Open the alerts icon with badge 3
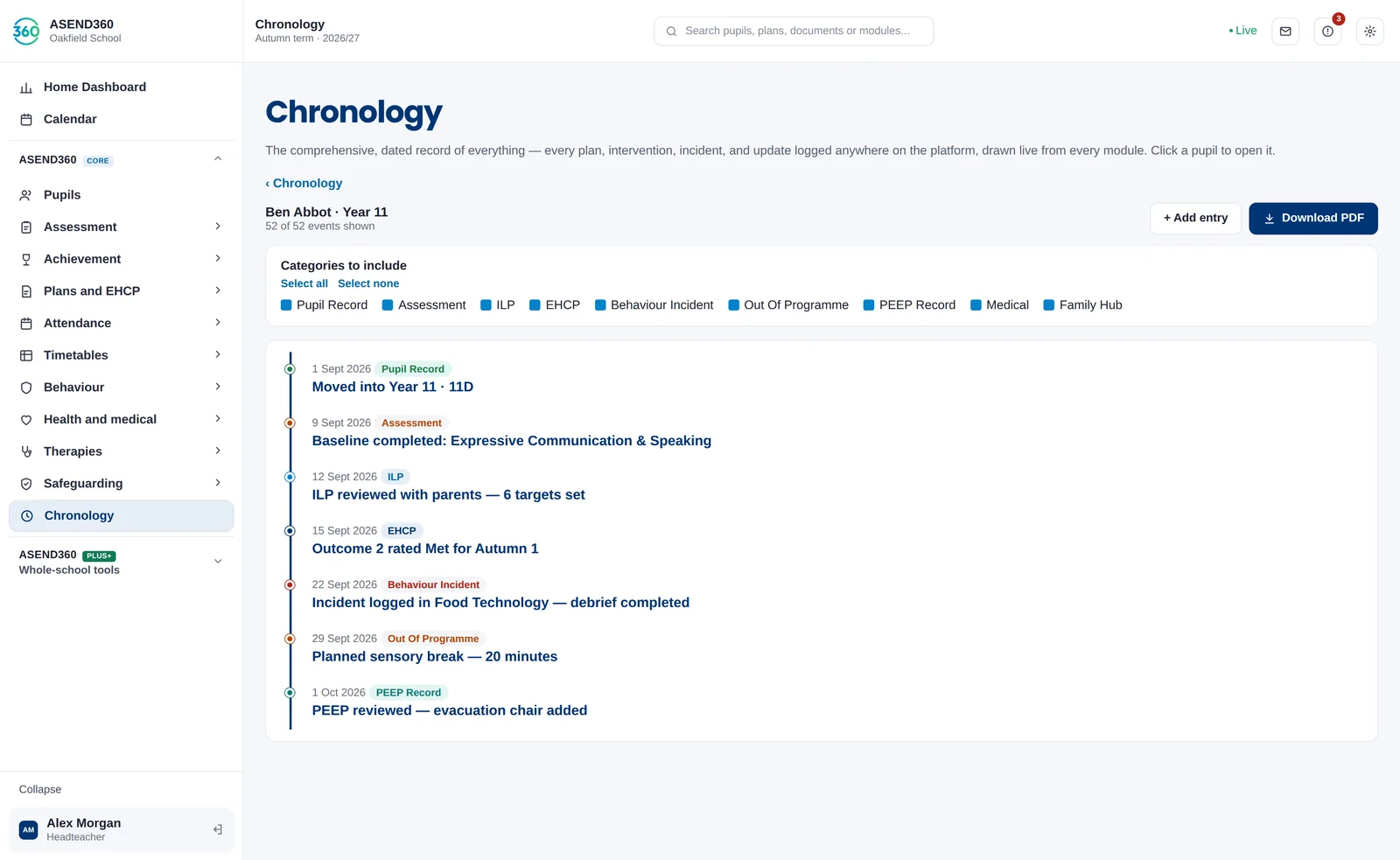The width and height of the screenshot is (1400, 860). click(1327, 31)
